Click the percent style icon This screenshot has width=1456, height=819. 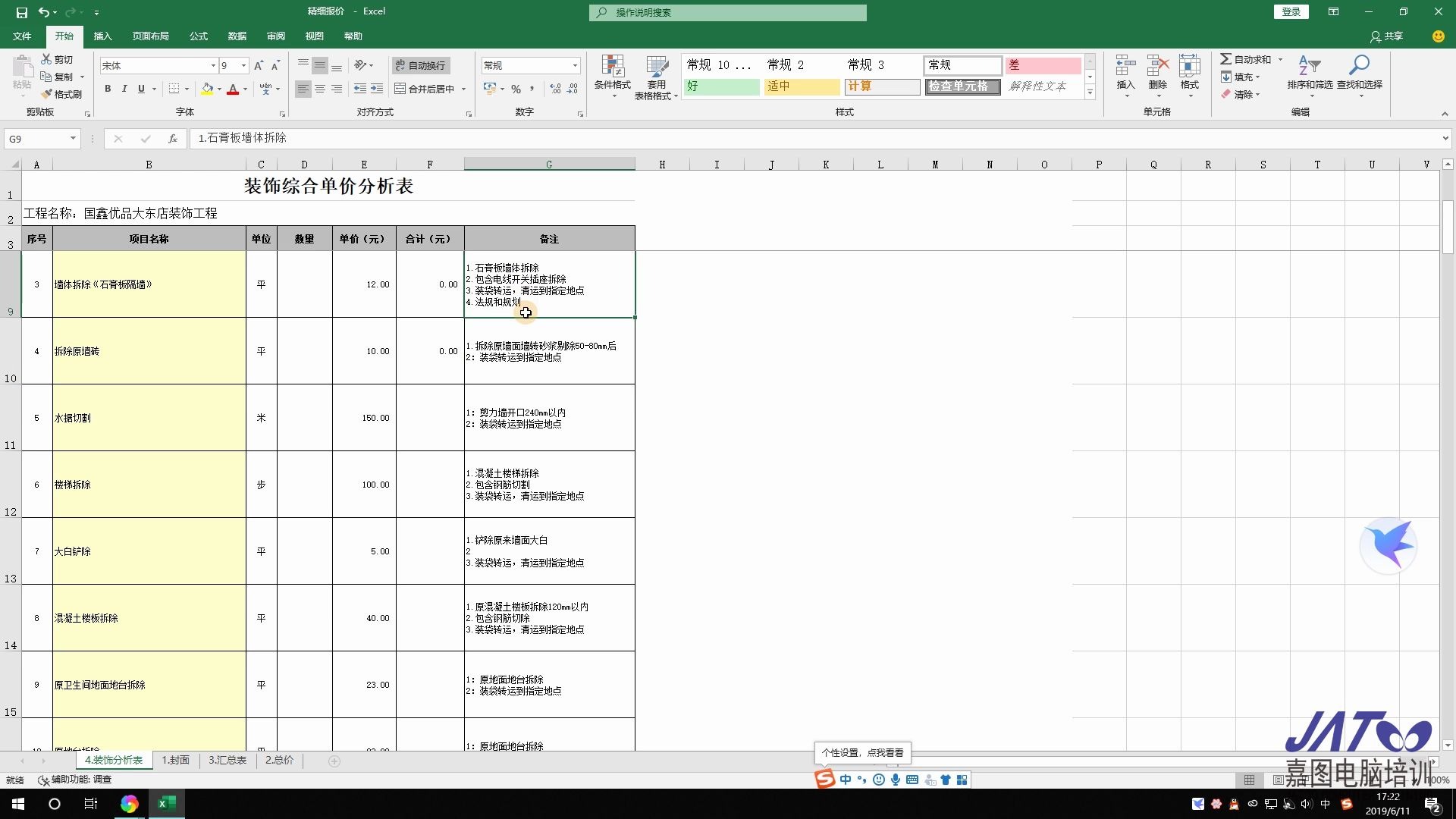(x=516, y=89)
